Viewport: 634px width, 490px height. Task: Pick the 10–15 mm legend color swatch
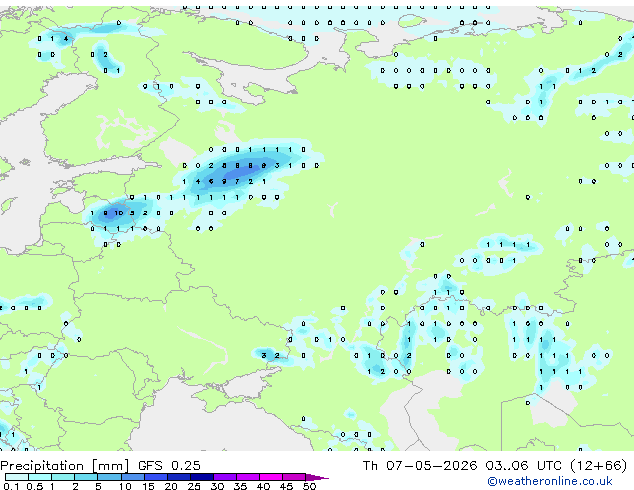click(132, 477)
